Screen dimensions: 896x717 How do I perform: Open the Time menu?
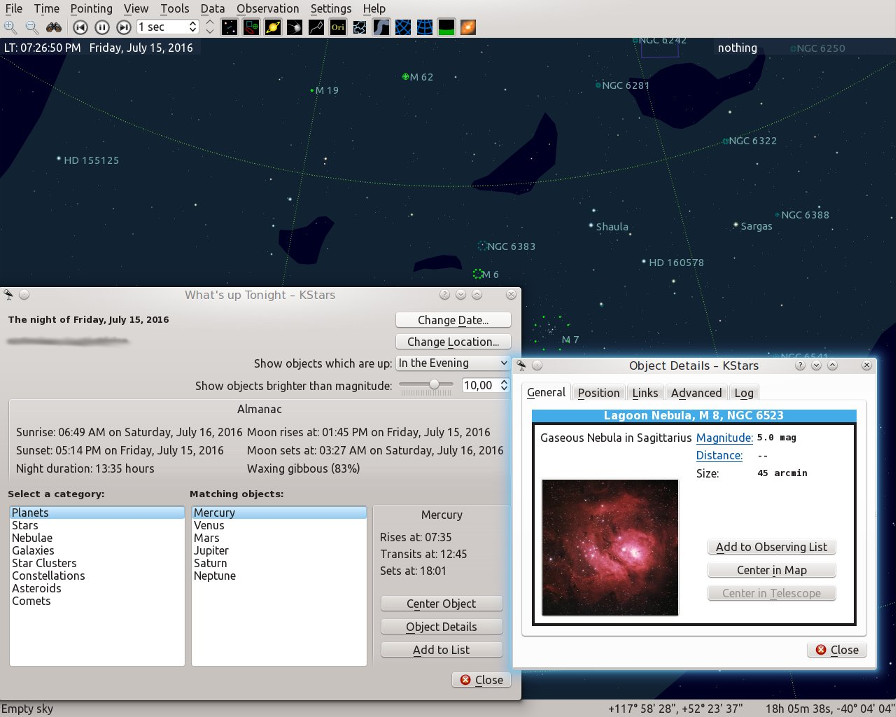[46, 9]
